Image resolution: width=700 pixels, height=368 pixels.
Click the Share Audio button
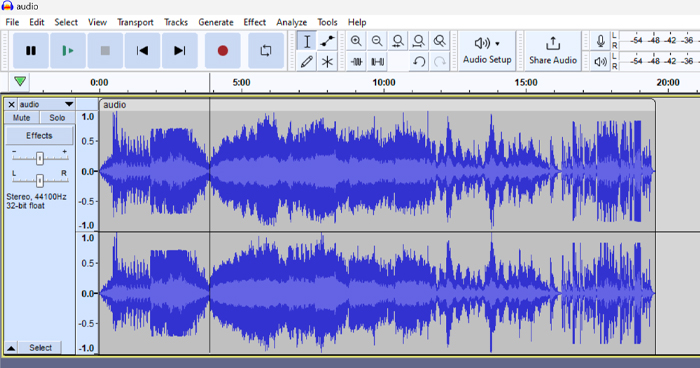click(x=553, y=50)
